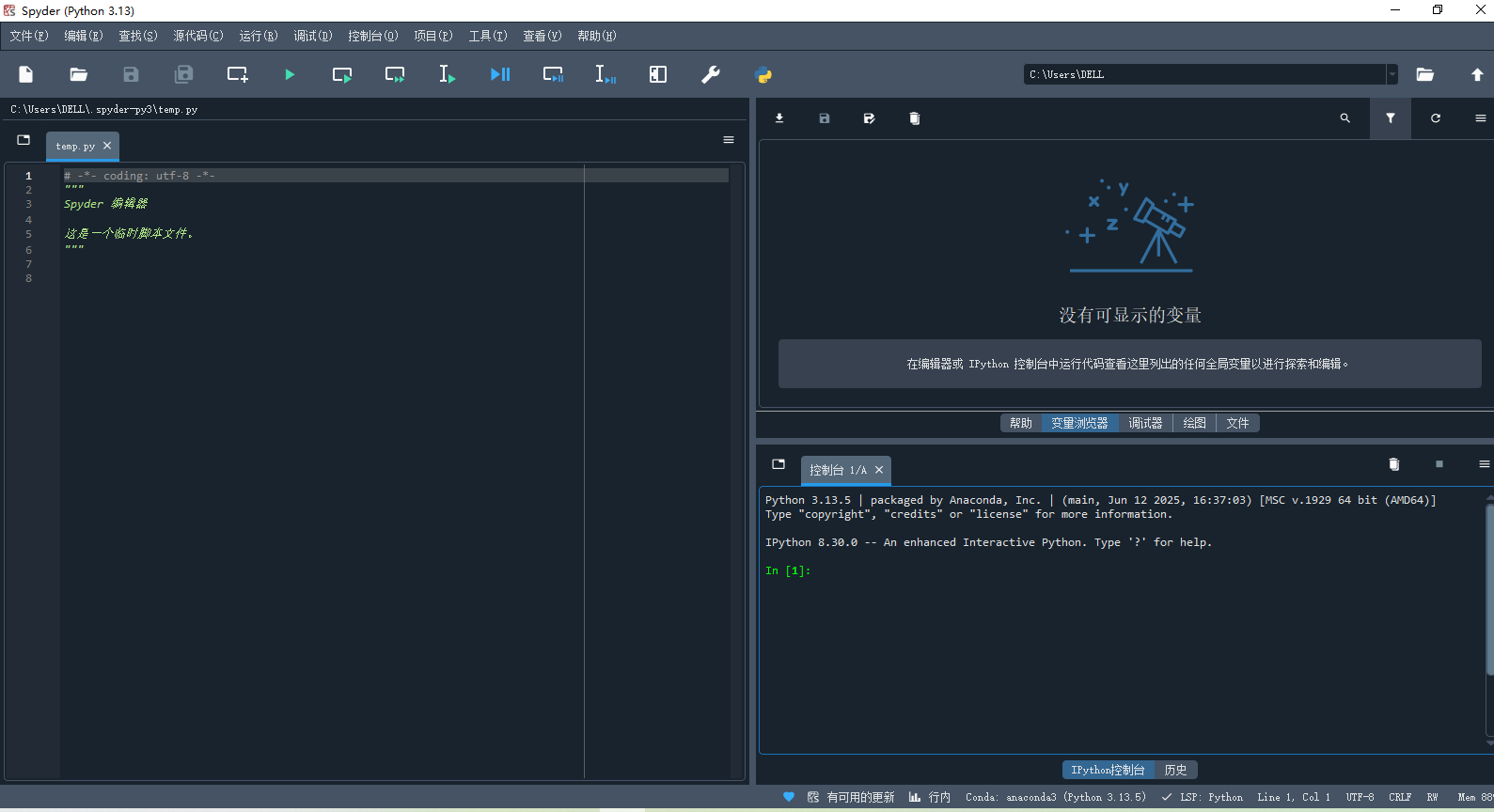Clear console variables trash icon

click(x=1394, y=464)
